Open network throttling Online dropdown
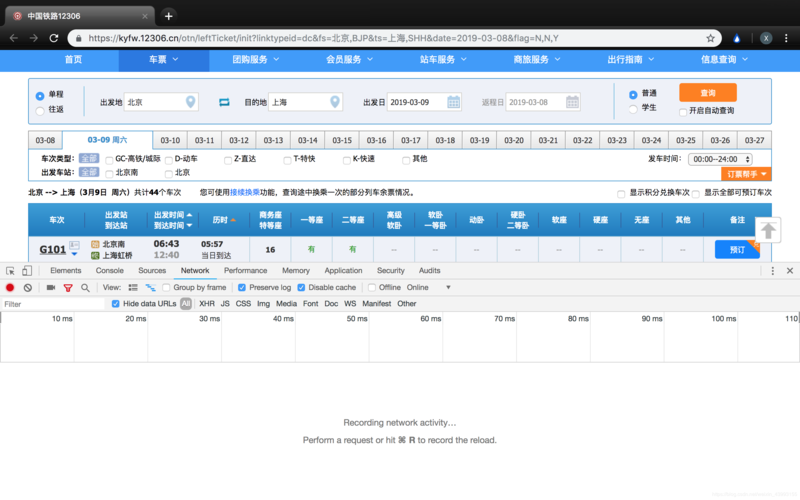The width and height of the screenshot is (800, 500). coord(429,288)
